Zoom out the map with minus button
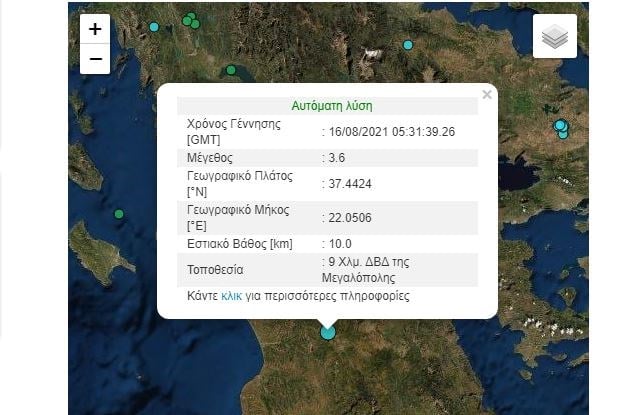 coord(95,59)
